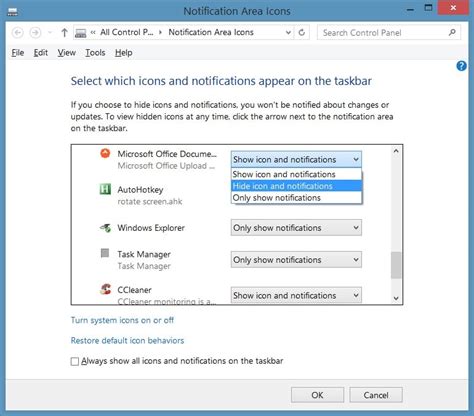Confirm with the OK button
The image size is (474, 416).
pyautogui.click(x=317, y=395)
